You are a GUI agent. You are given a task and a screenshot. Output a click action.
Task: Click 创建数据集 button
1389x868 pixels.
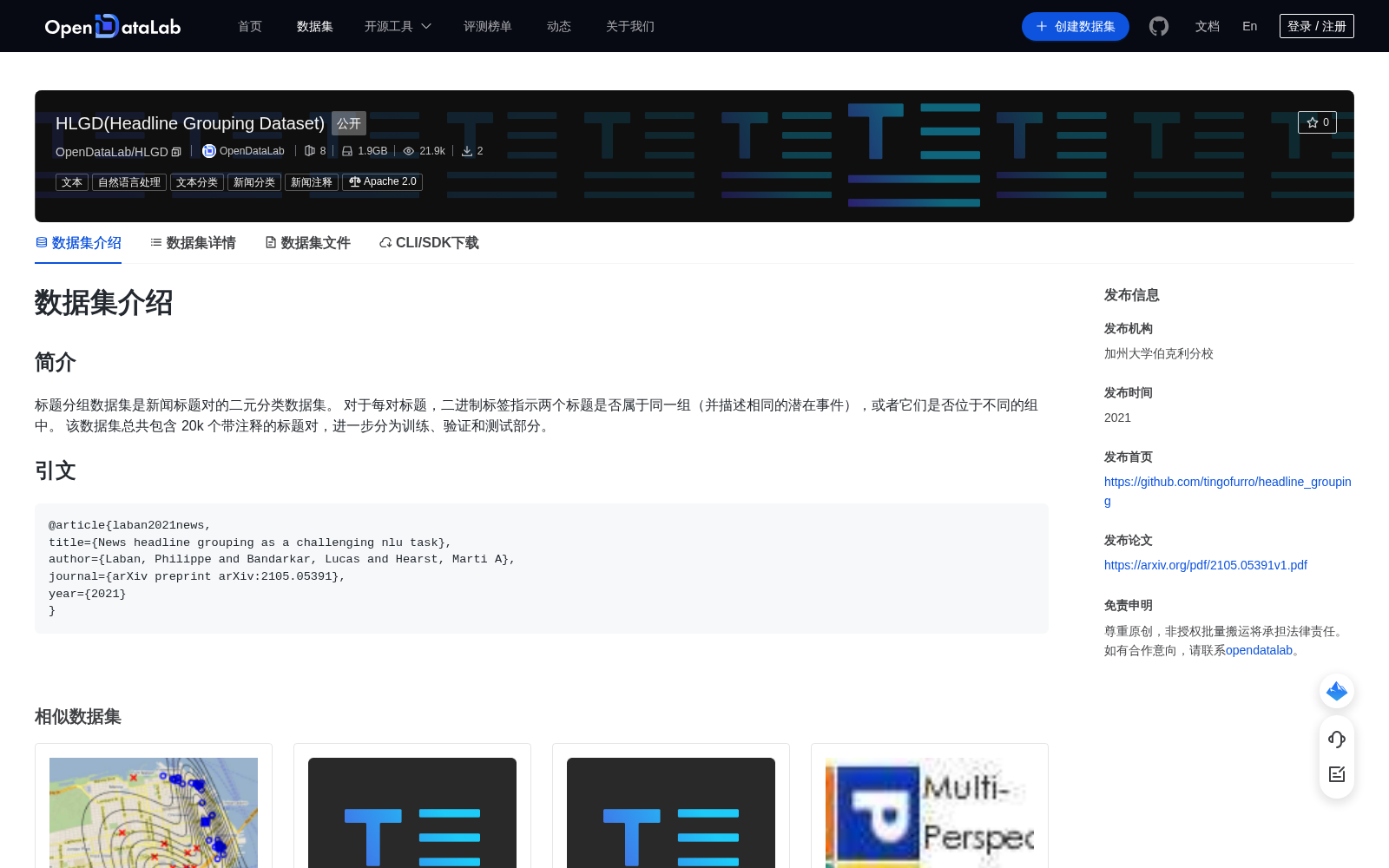[1076, 26]
